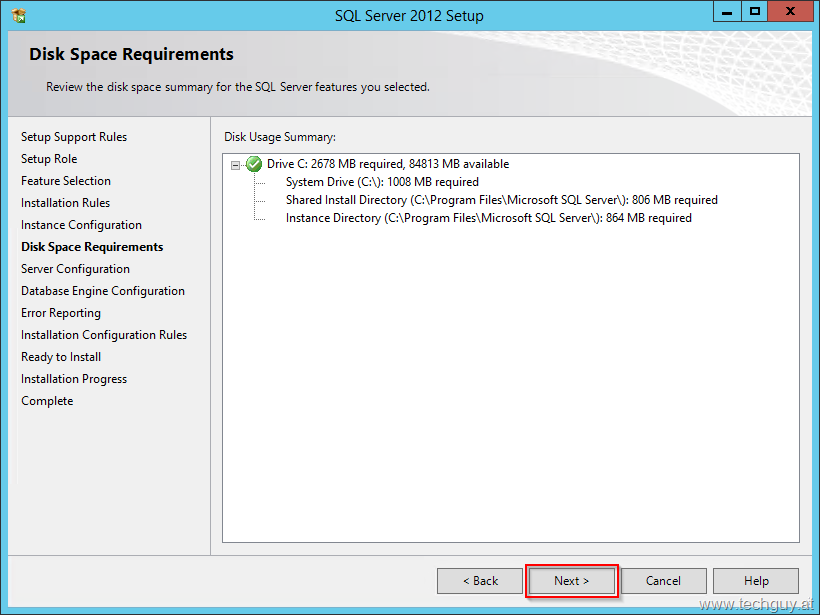Select Instance Directory 864 MB required row
Viewport: 820px width, 615px height.
pos(488,218)
